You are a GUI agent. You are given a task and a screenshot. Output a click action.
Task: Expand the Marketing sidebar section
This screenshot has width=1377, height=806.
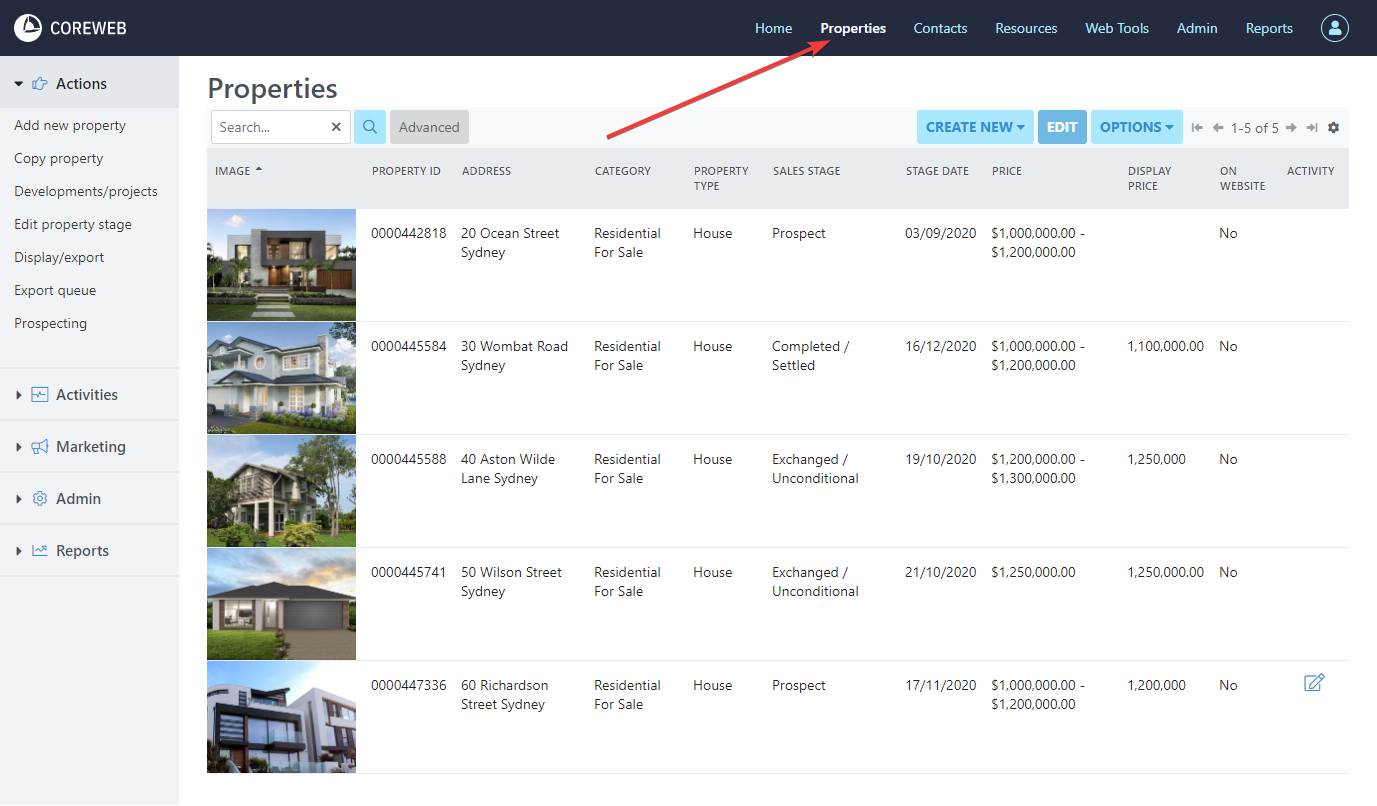(x=90, y=447)
